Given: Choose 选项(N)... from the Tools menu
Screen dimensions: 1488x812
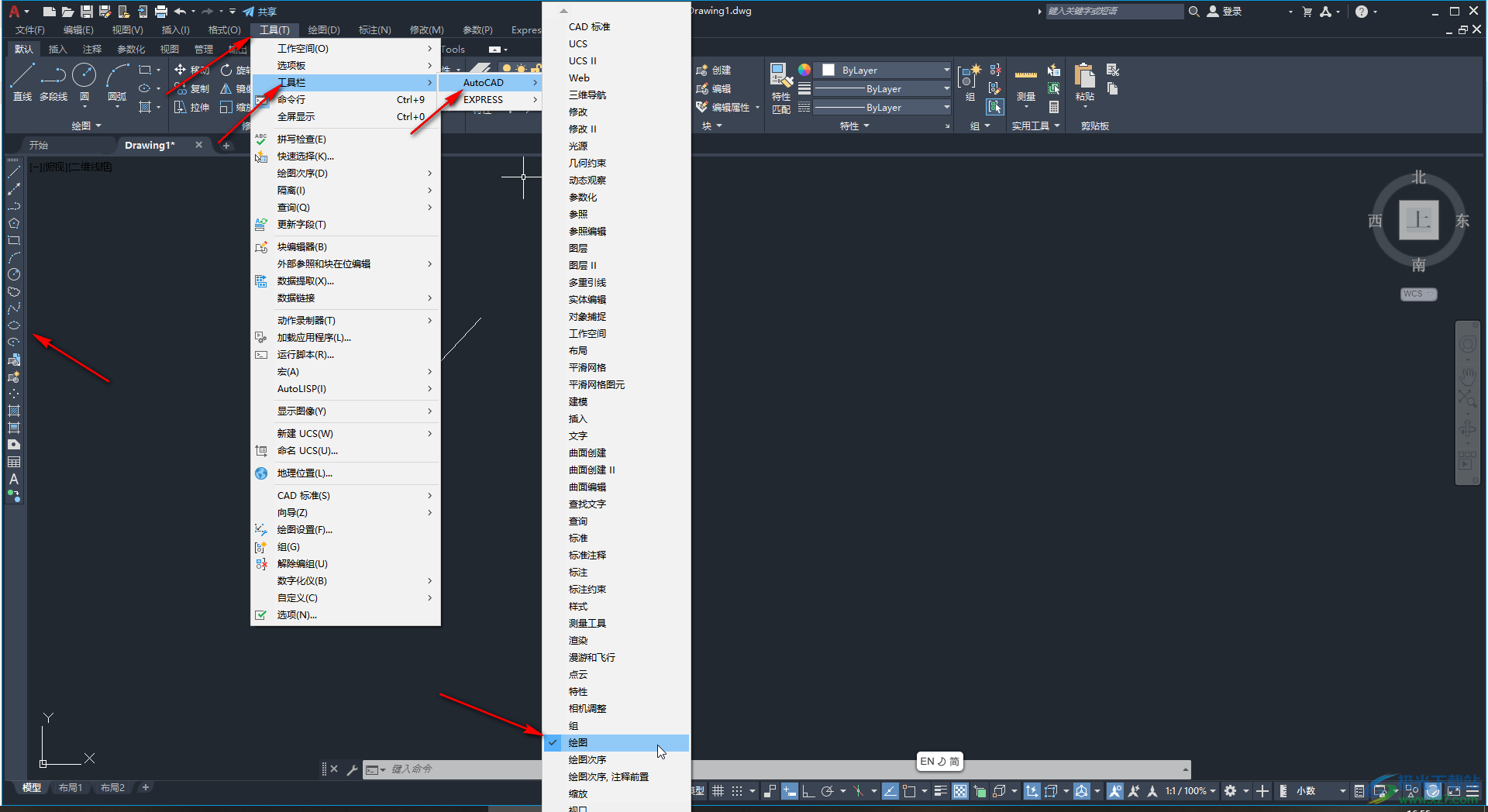Looking at the screenshot, I should pos(346,615).
